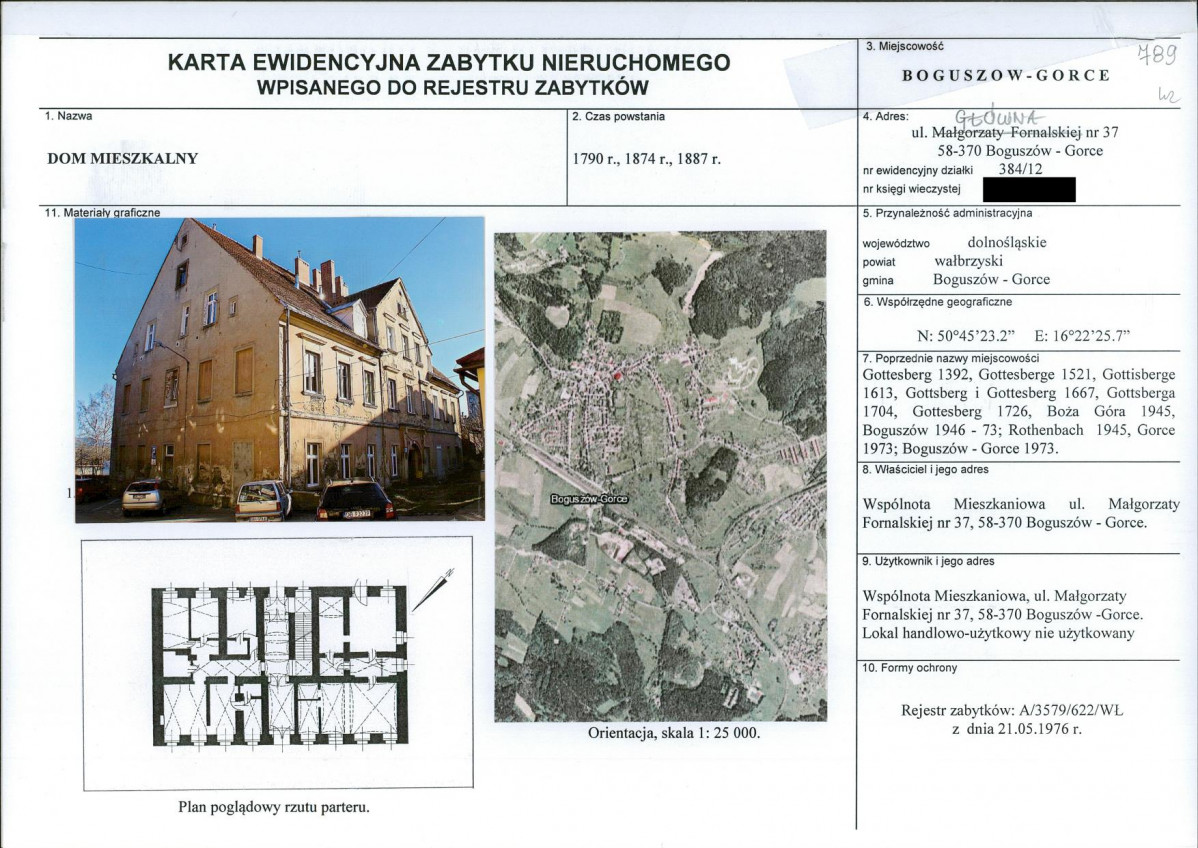Click the date line 'z dnia 21.05.1976 r.'

click(1016, 729)
